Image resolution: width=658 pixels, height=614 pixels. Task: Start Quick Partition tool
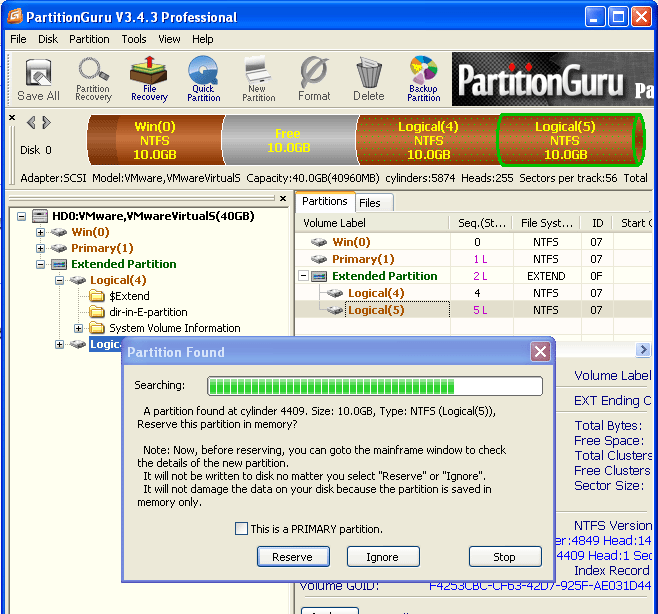pyautogui.click(x=204, y=79)
